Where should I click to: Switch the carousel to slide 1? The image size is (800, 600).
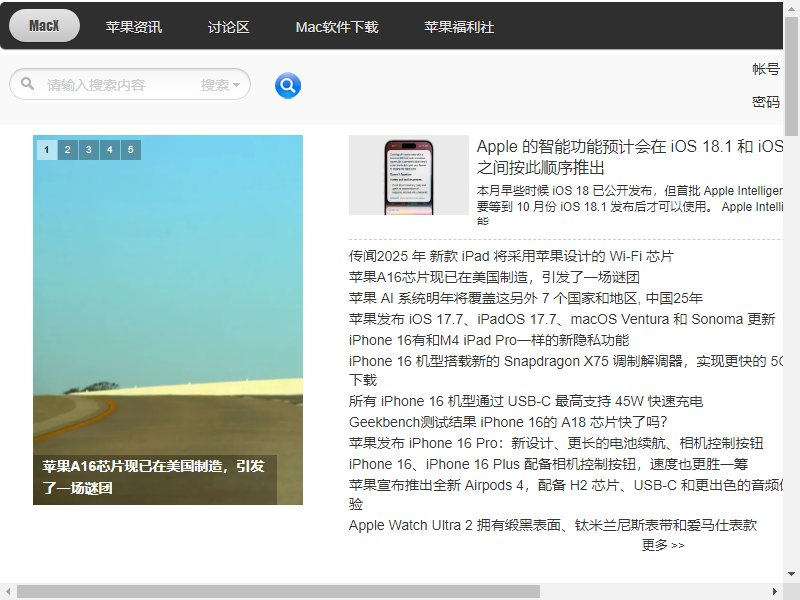pos(47,149)
